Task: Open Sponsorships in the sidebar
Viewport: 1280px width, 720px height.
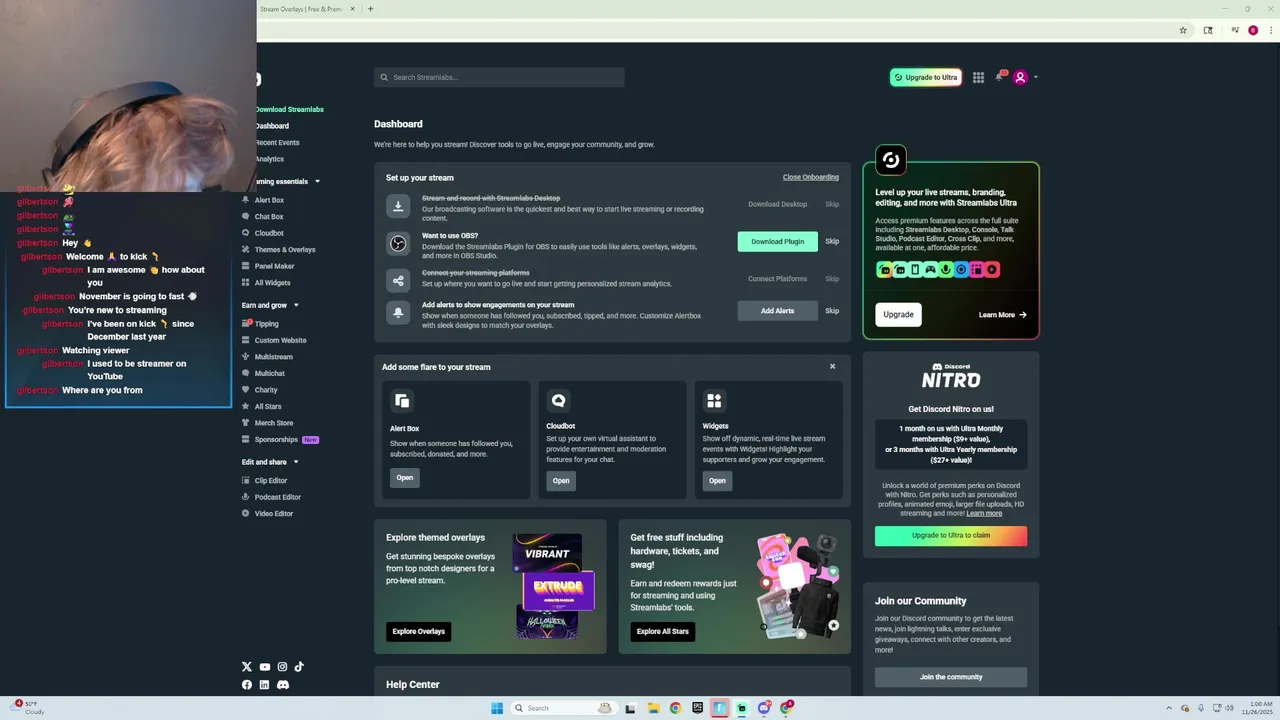Action: point(276,439)
